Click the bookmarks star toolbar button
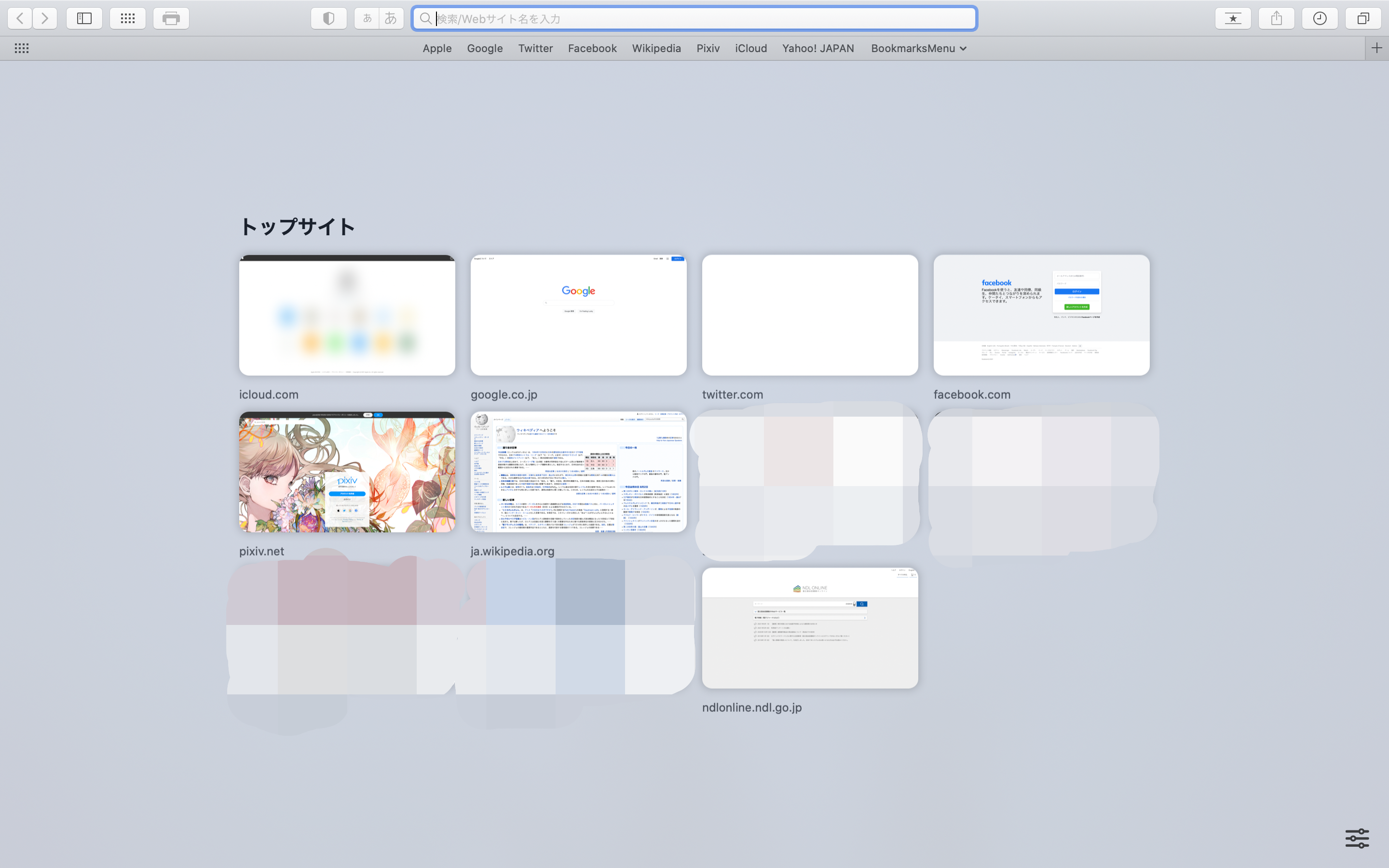This screenshot has width=1389, height=868. point(1232,18)
